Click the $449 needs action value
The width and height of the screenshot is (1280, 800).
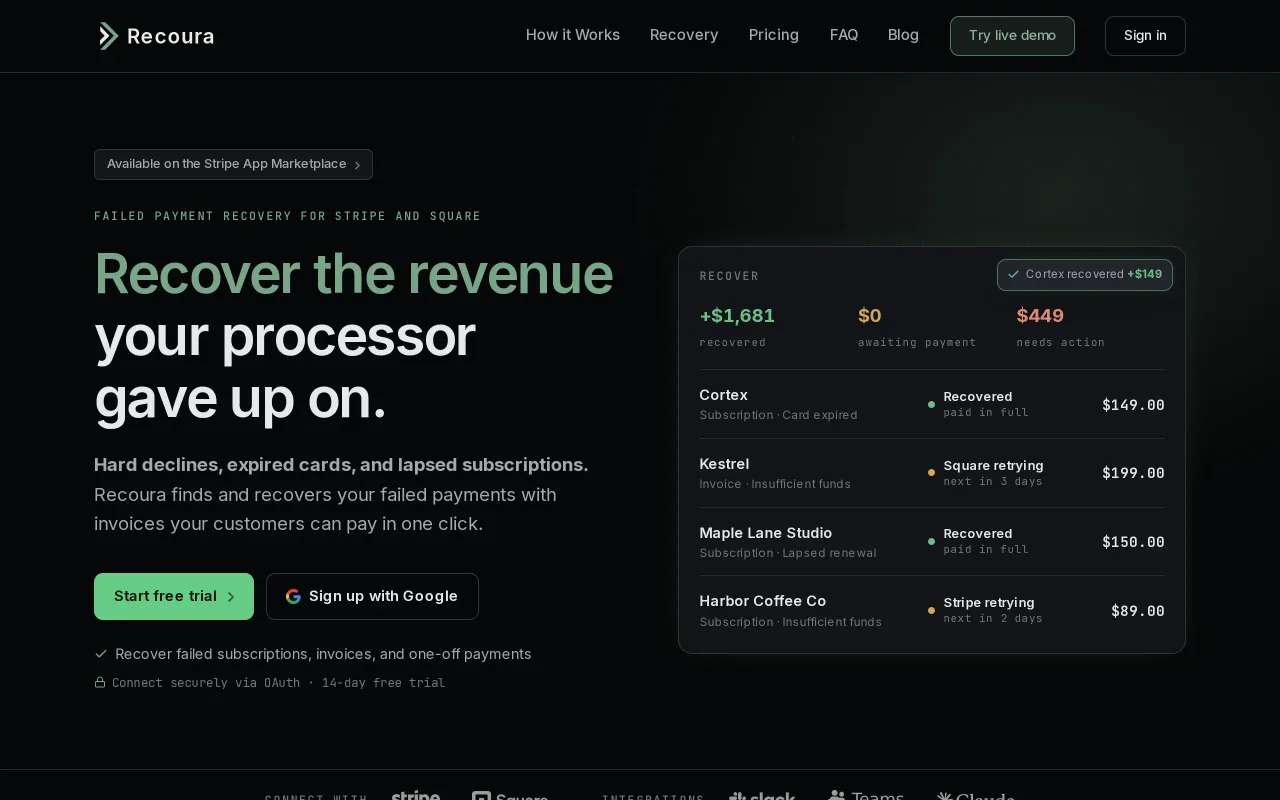(1040, 316)
